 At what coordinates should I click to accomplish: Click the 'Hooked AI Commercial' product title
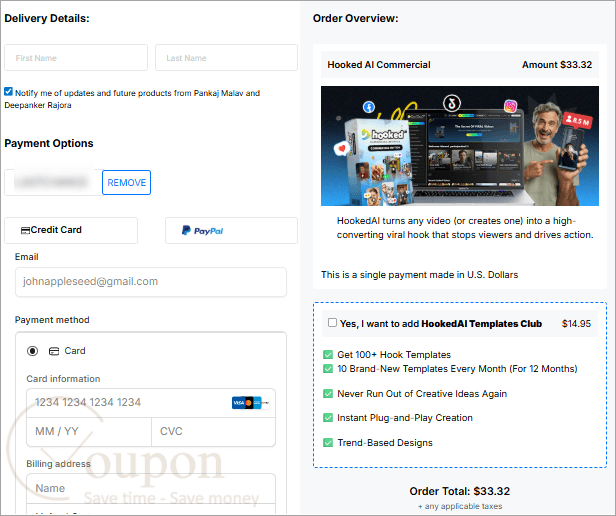coord(379,65)
